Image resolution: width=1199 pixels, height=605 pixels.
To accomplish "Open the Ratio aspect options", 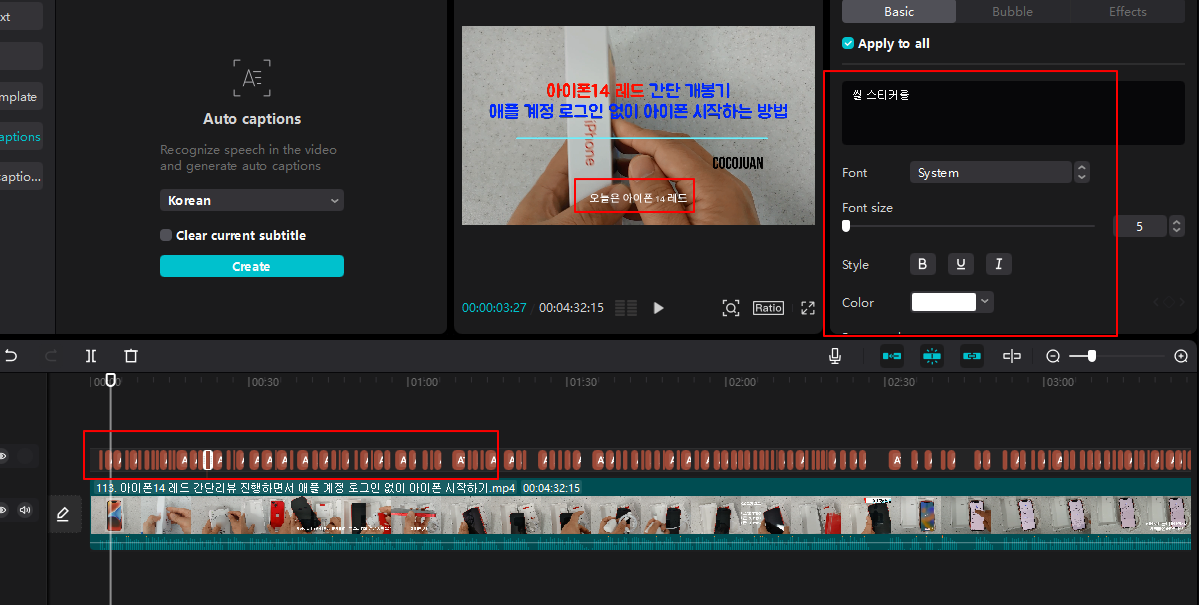I will click(768, 307).
